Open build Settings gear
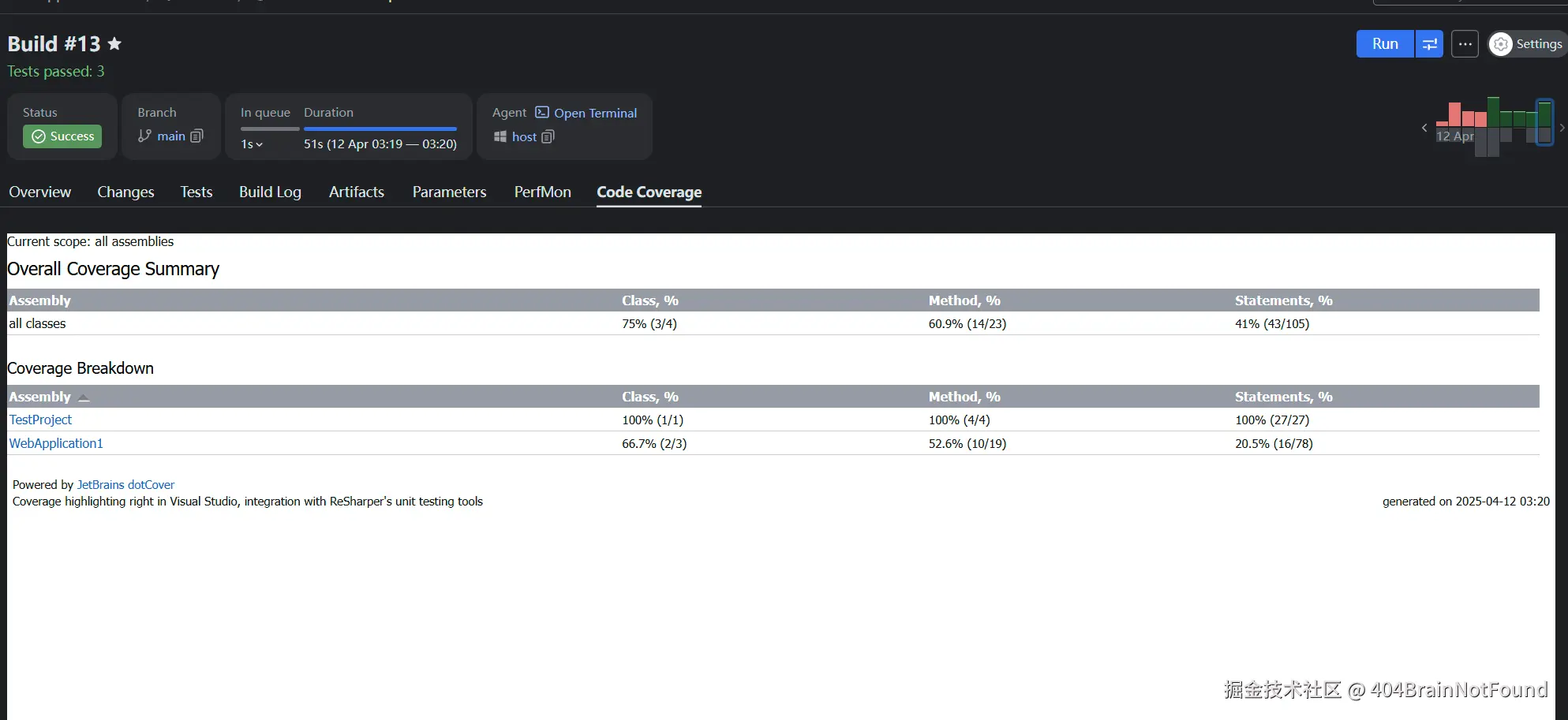Viewport: 1568px width, 720px height. pyautogui.click(x=1502, y=44)
